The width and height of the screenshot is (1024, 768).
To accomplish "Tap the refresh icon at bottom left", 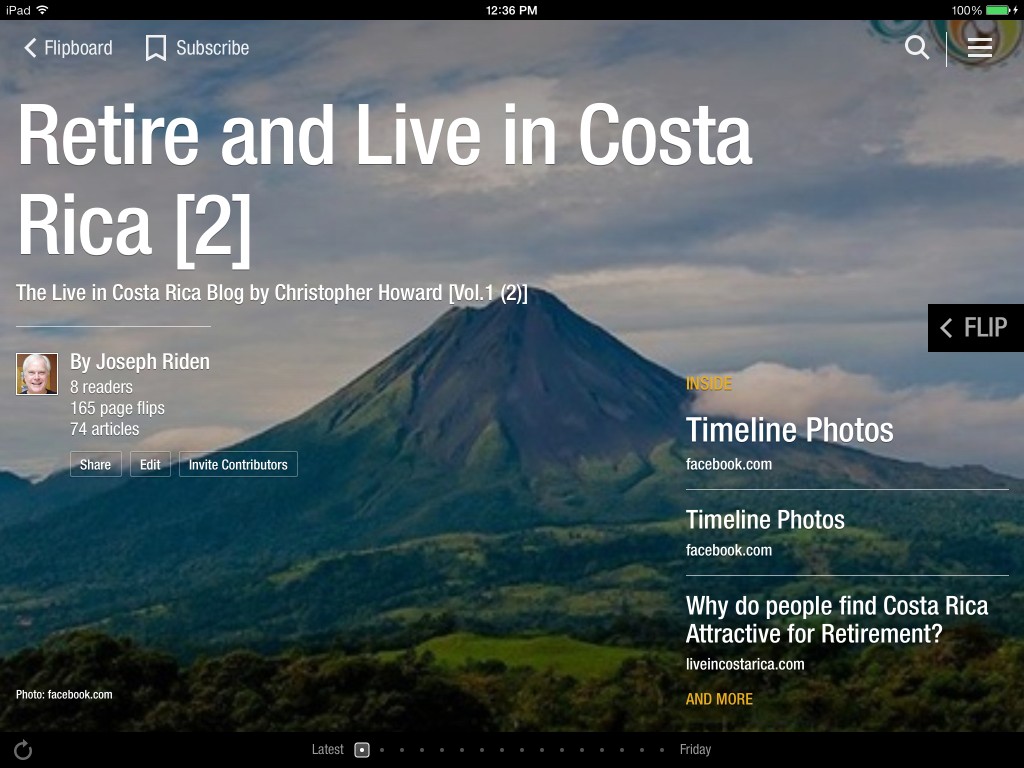I will click(25, 748).
